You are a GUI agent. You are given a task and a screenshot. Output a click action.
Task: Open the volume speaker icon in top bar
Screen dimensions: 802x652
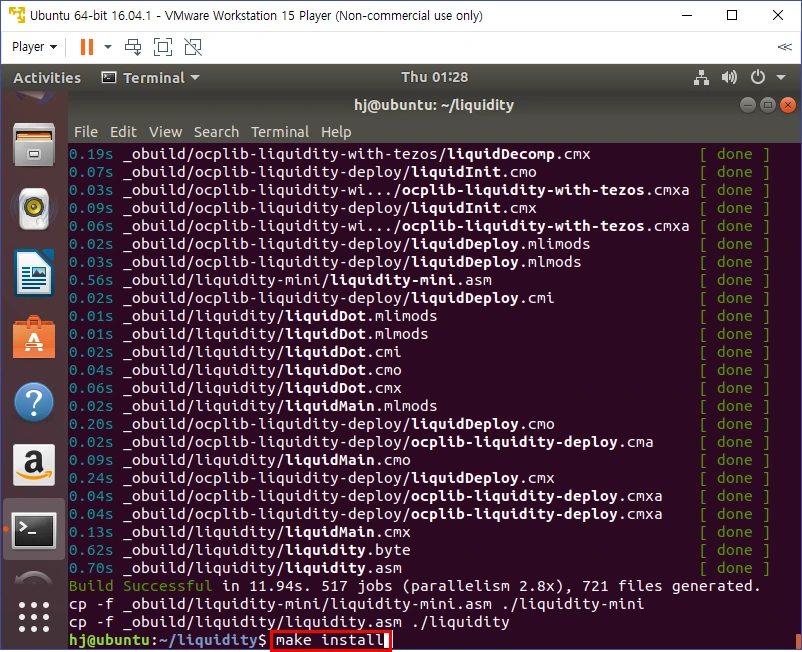point(729,78)
